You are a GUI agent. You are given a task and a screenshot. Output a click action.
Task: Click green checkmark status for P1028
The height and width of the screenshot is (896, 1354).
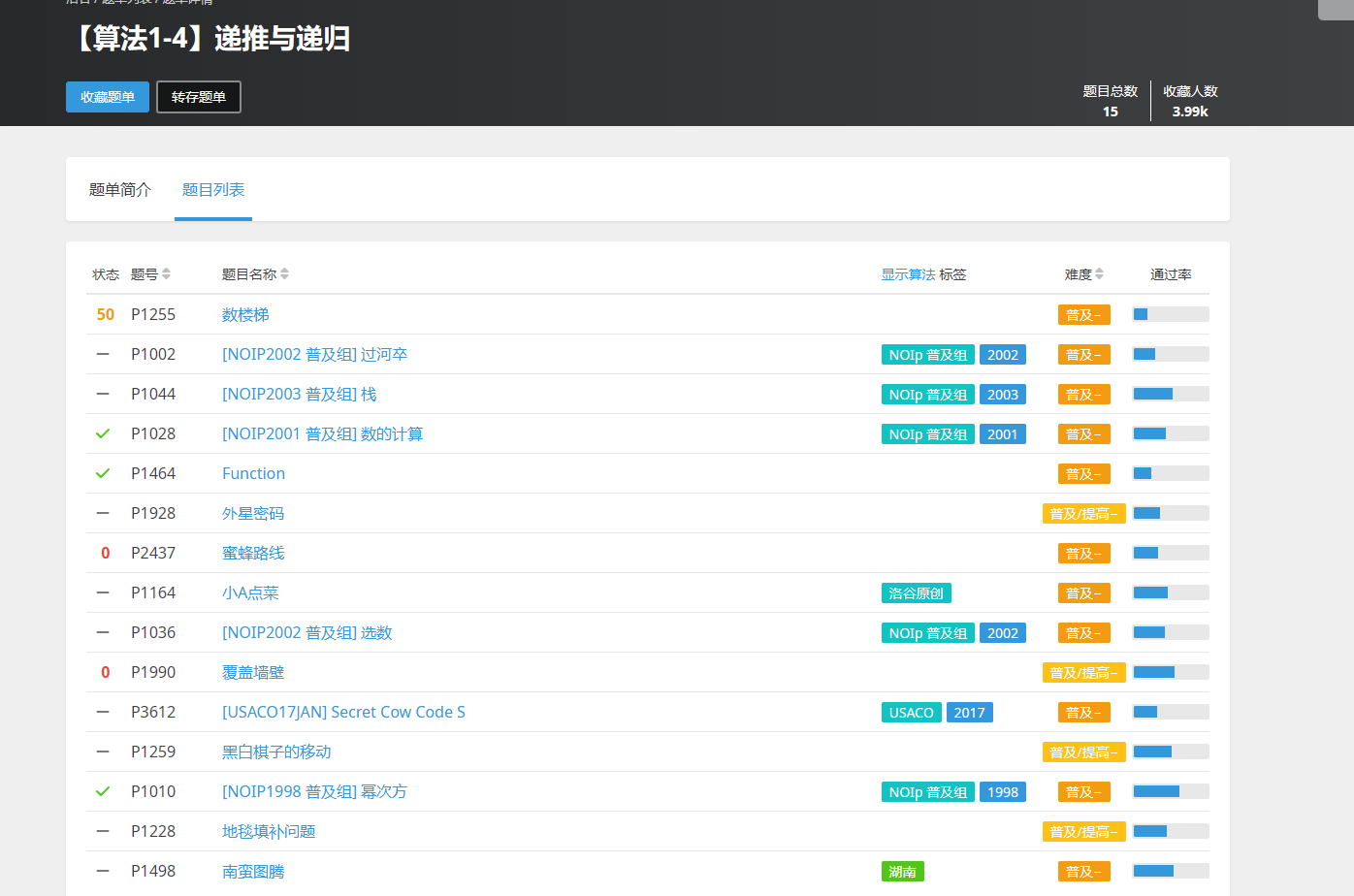(103, 433)
